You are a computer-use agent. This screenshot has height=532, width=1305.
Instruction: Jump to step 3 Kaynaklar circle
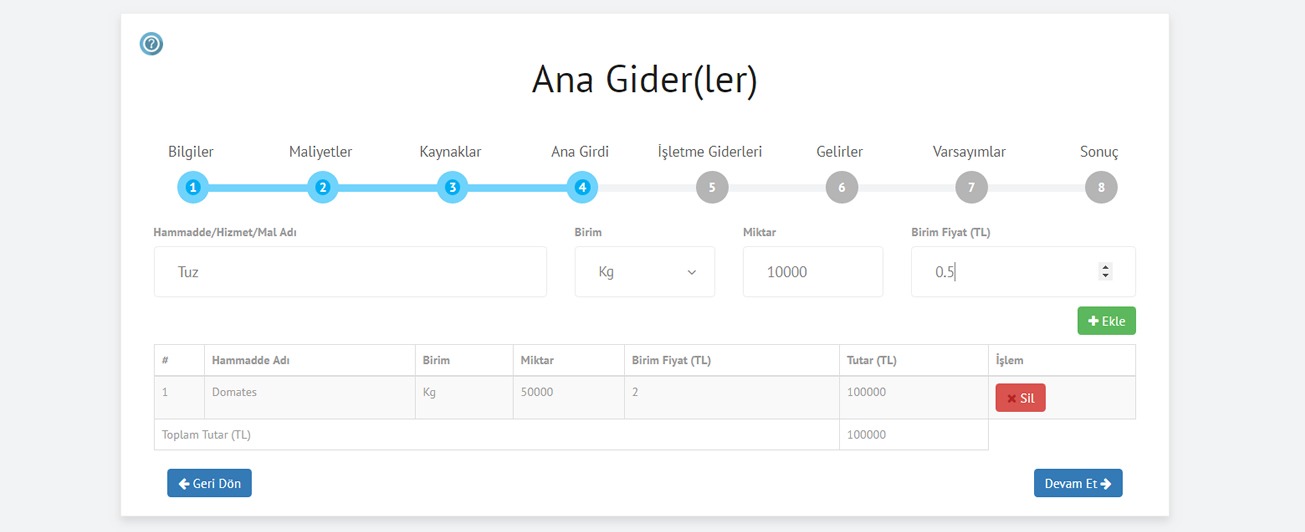pos(452,187)
